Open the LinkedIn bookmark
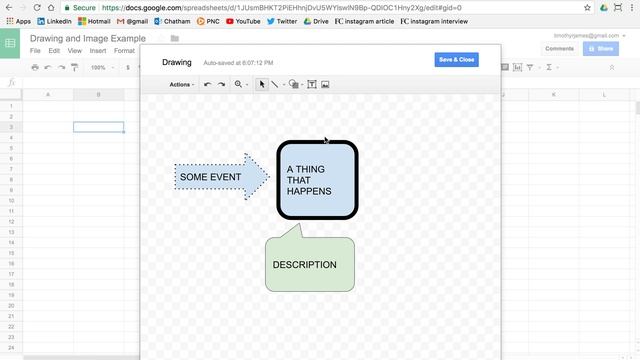 (54, 21)
